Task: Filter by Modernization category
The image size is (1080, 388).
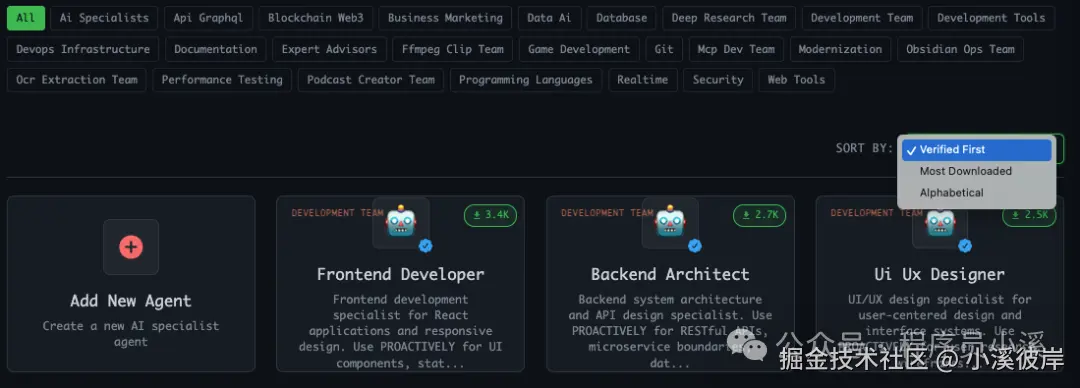Action: click(840, 49)
